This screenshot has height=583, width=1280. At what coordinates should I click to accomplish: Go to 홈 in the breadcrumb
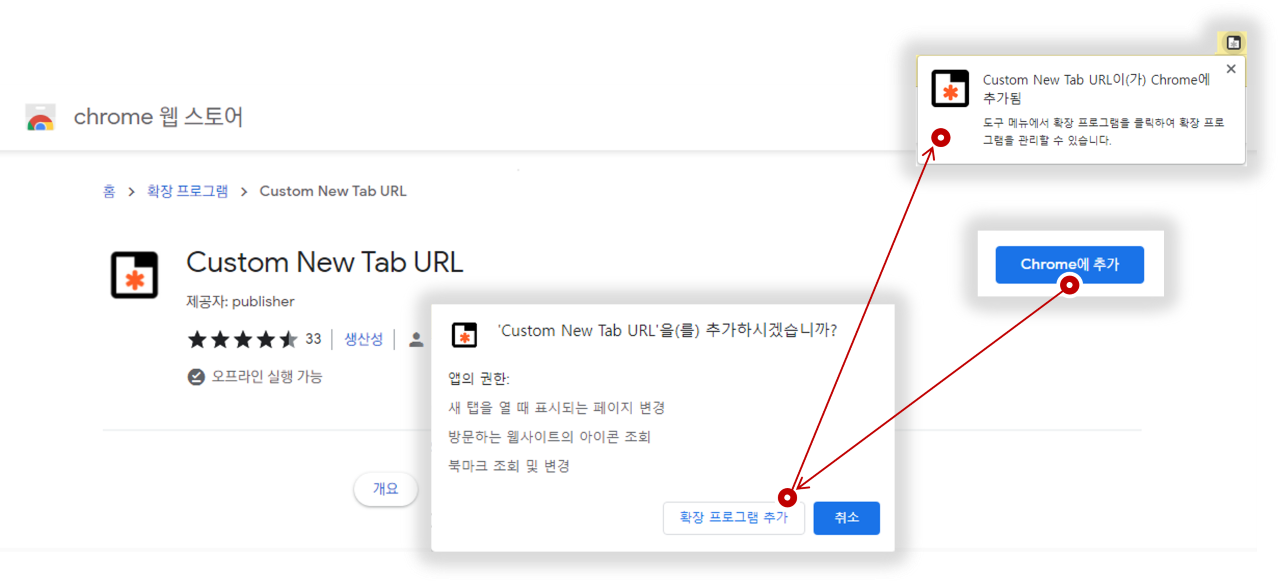(109, 191)
